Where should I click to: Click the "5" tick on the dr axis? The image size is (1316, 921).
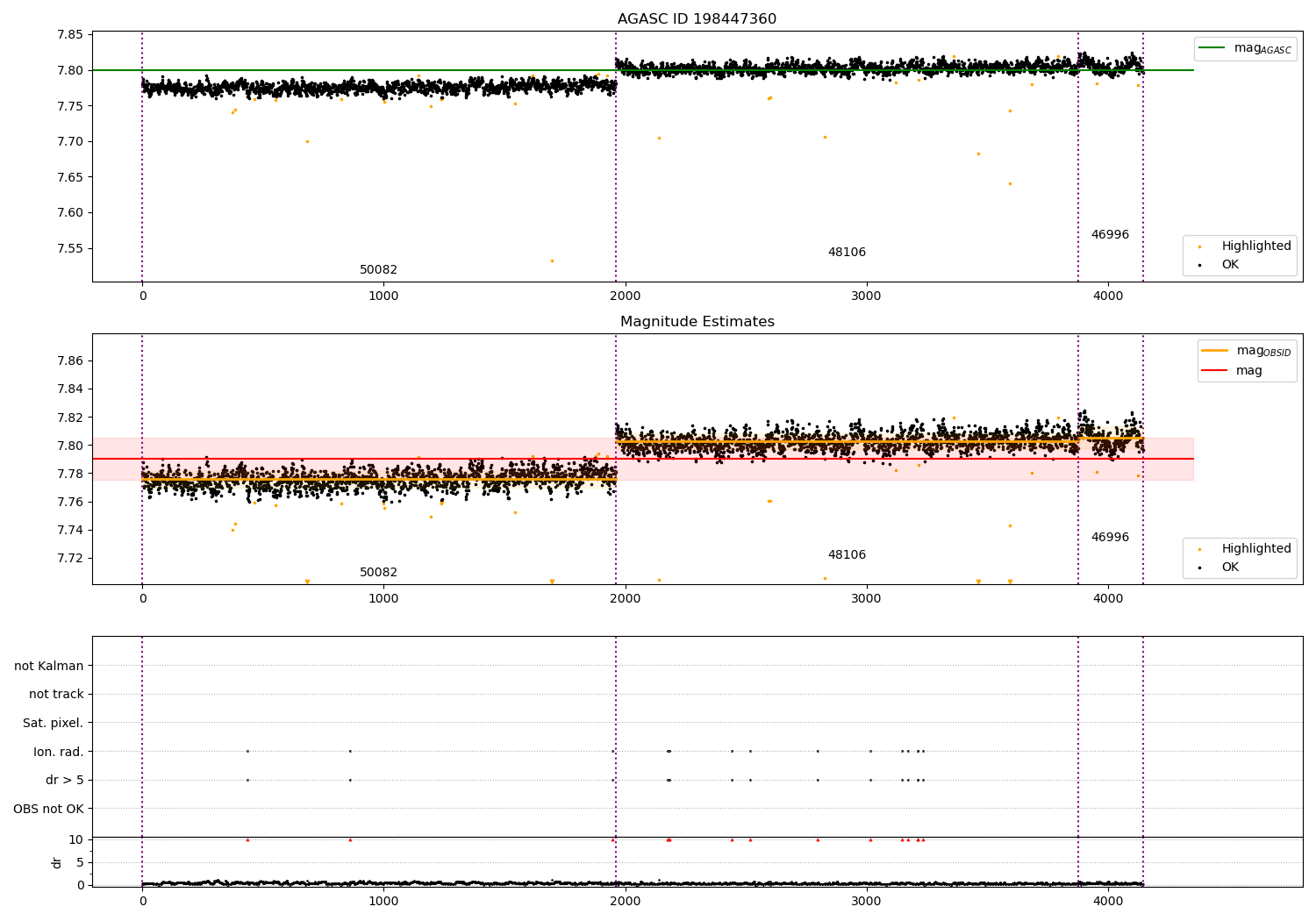[80, 863]
